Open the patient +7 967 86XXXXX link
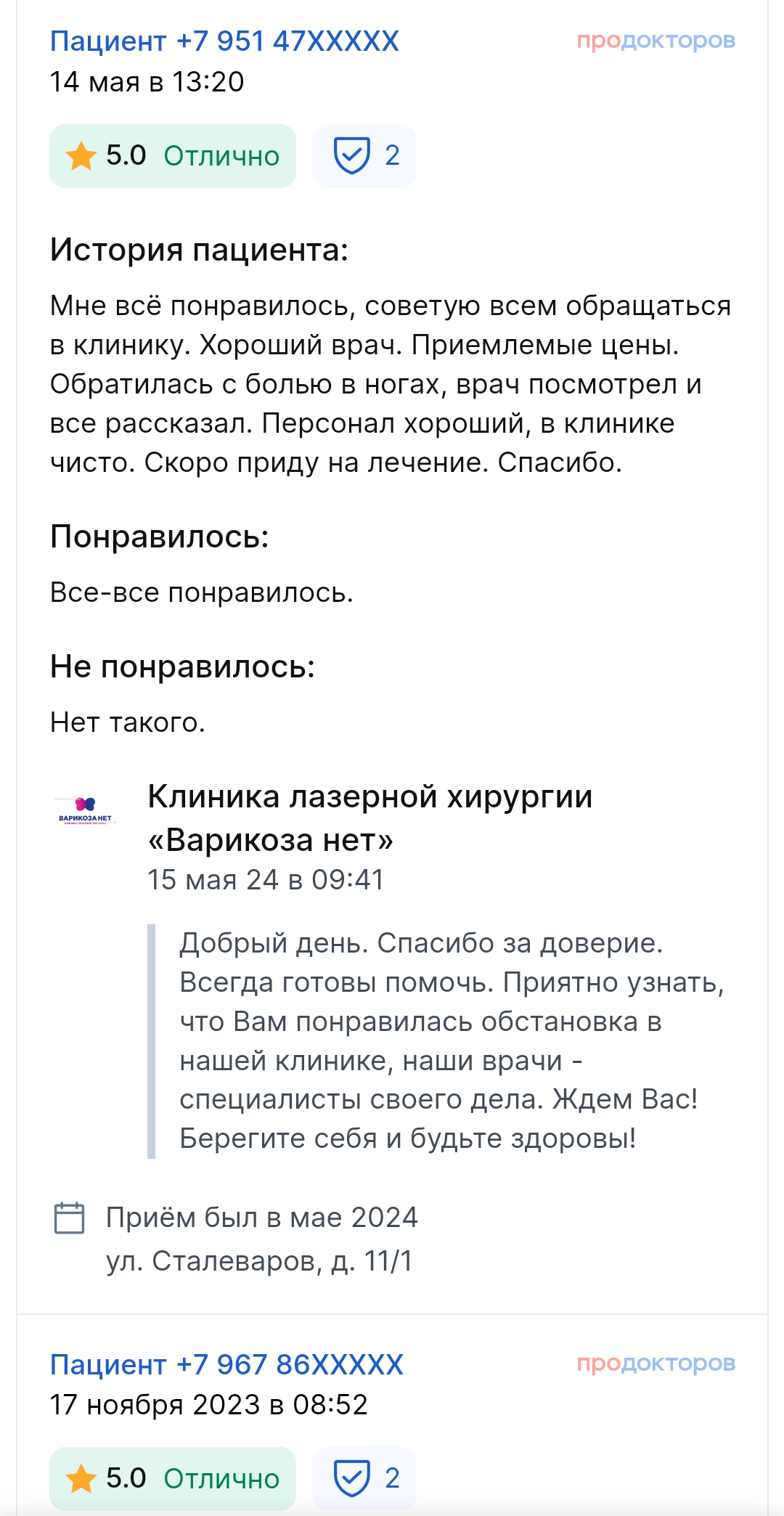This screenshot has height=1516, width=784. [226, 1364]
